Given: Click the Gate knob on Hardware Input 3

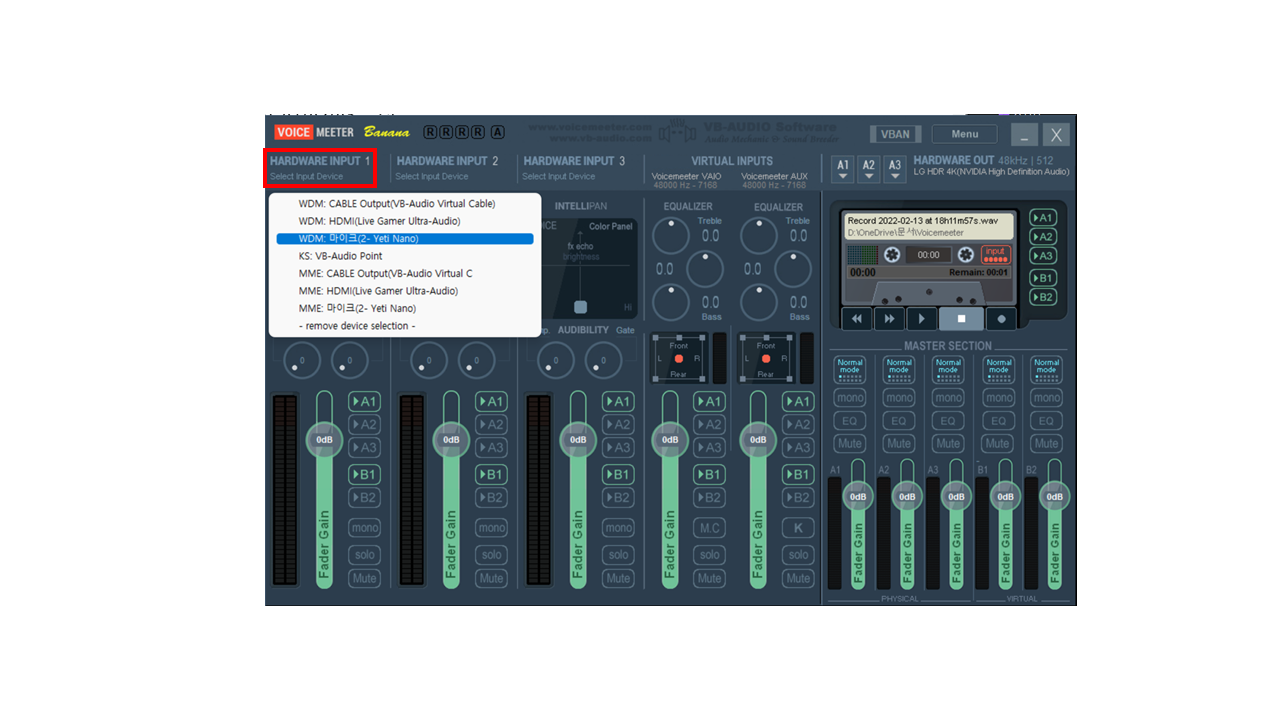Looking at the screenshot, I should click(x=603, y=359).
